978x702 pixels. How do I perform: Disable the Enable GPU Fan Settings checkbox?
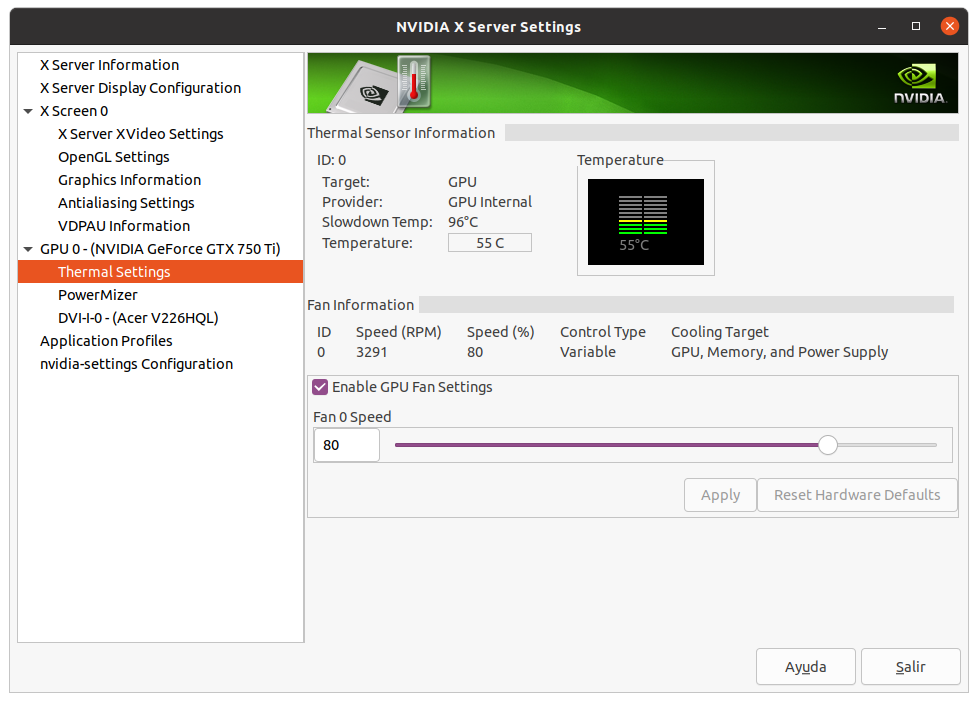click(x=320, y=388)
